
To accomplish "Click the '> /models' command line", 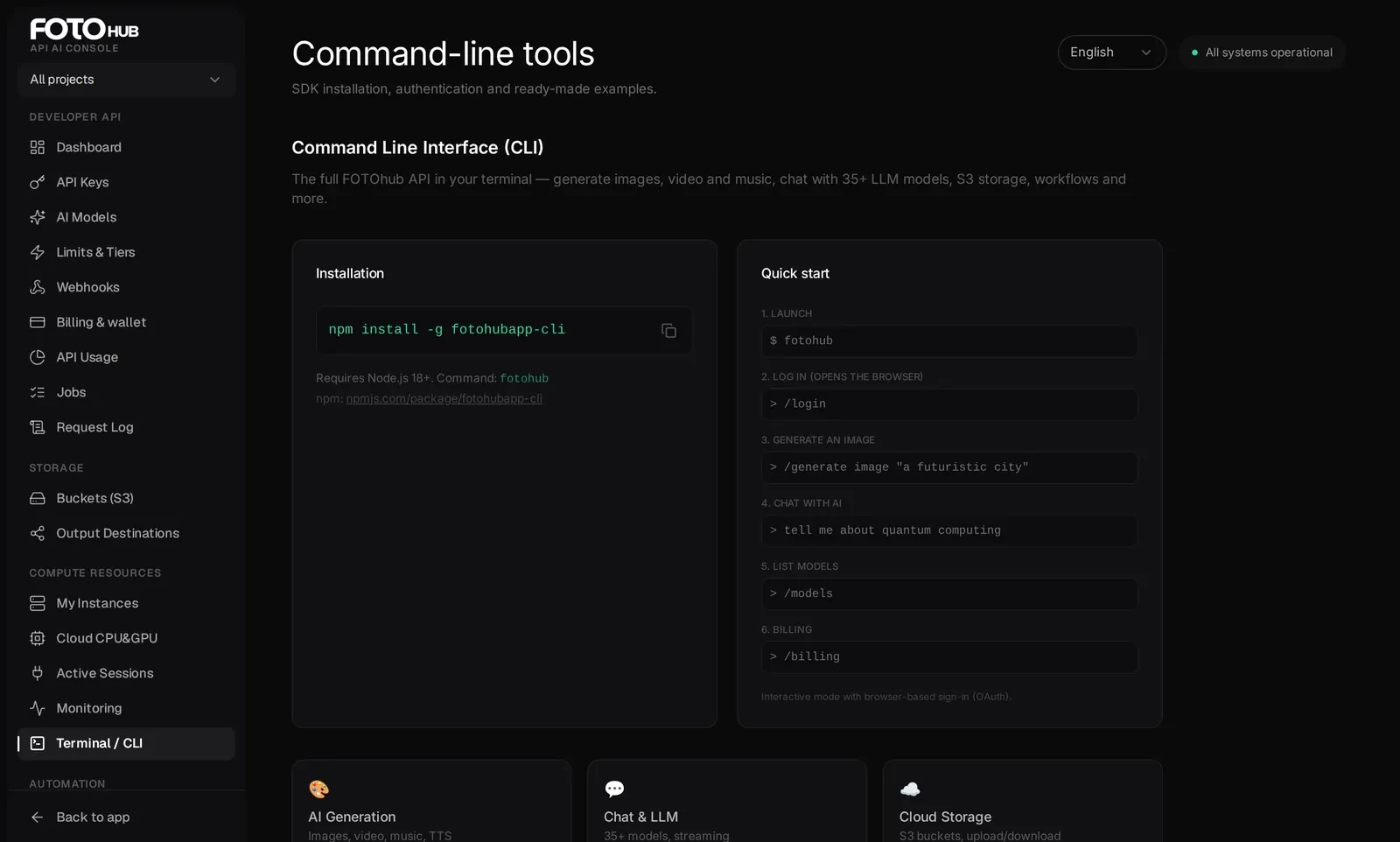I will tap(949, 593).
